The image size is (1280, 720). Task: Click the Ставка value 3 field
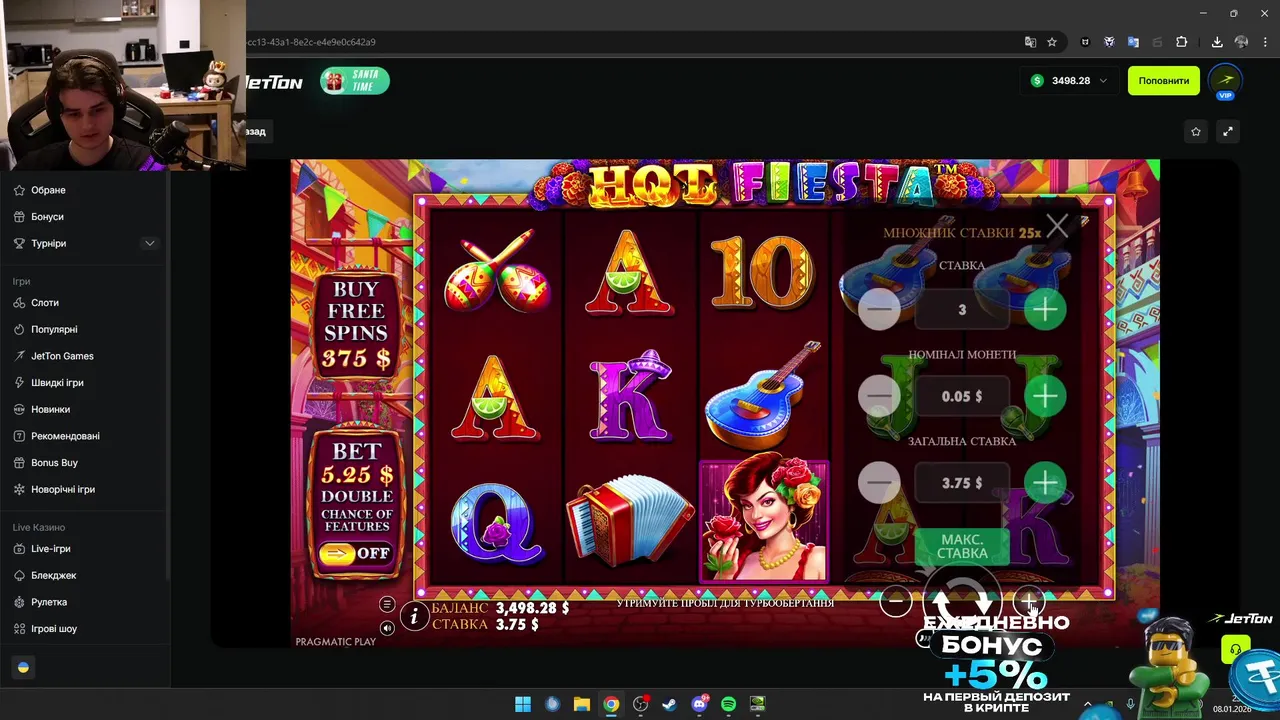pyautogui.click(x=962, y=310)
